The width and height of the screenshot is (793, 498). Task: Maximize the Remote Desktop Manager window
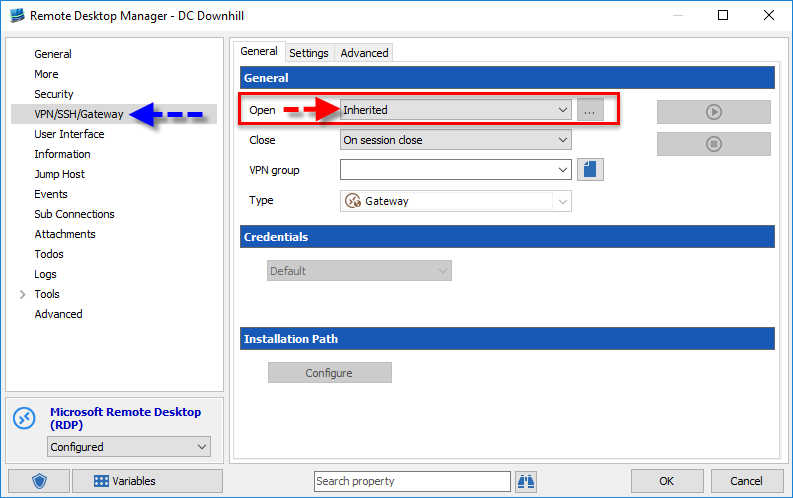coord(723,15)
